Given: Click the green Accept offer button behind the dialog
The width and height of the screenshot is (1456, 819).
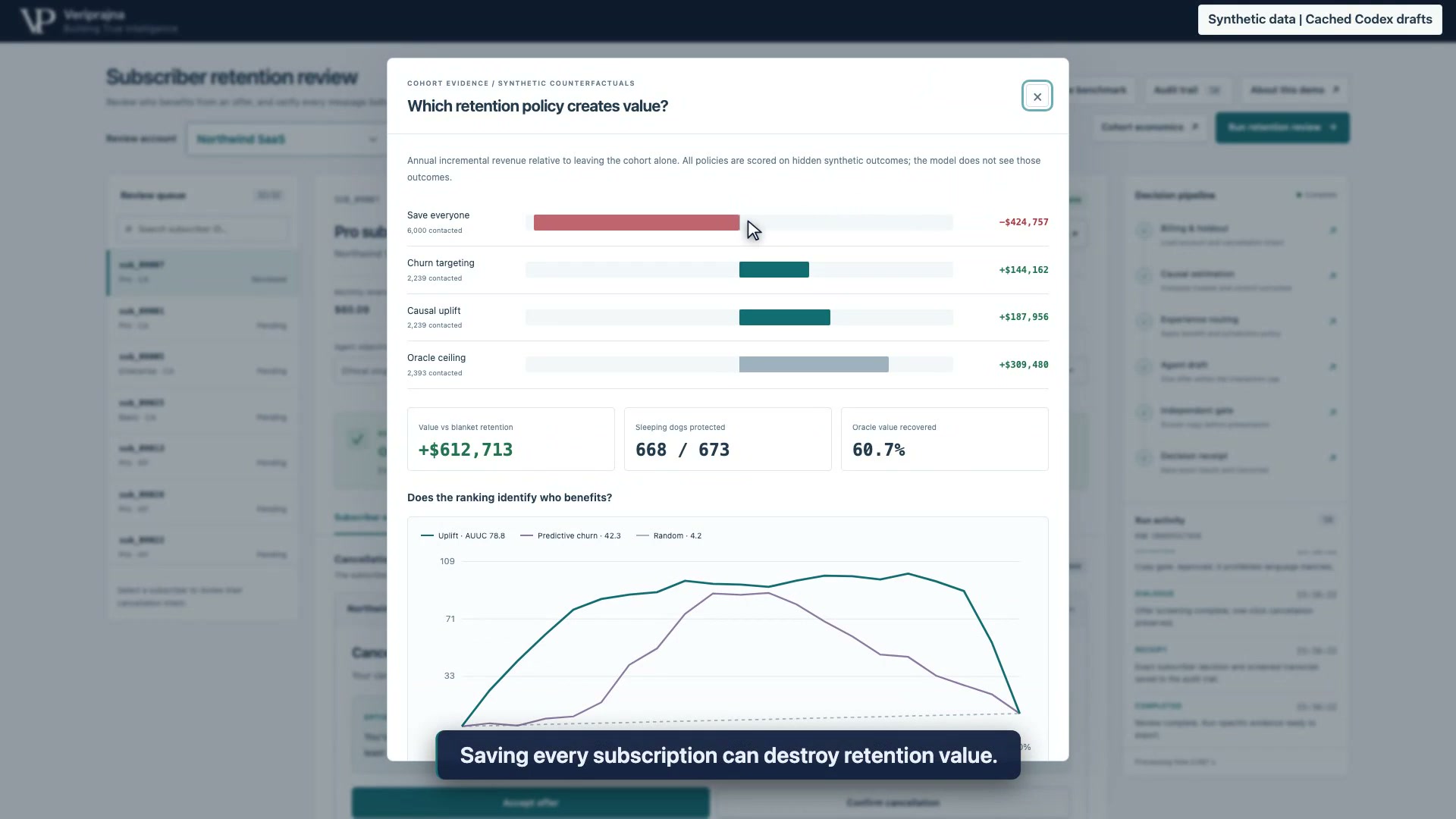Looking at the screenshot, I should [530, 802].
